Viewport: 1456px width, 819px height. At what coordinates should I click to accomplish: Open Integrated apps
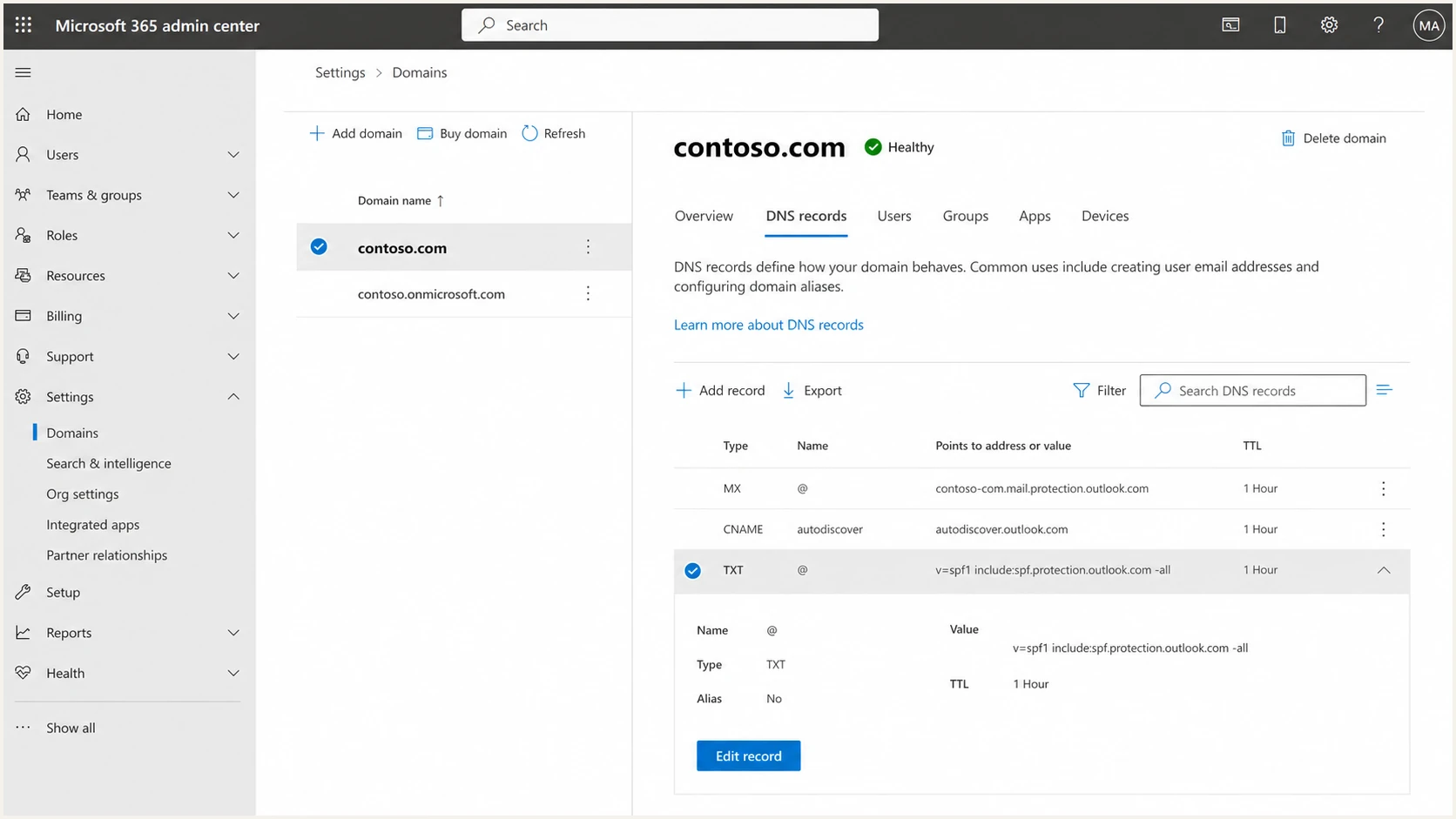pos(93,524)
